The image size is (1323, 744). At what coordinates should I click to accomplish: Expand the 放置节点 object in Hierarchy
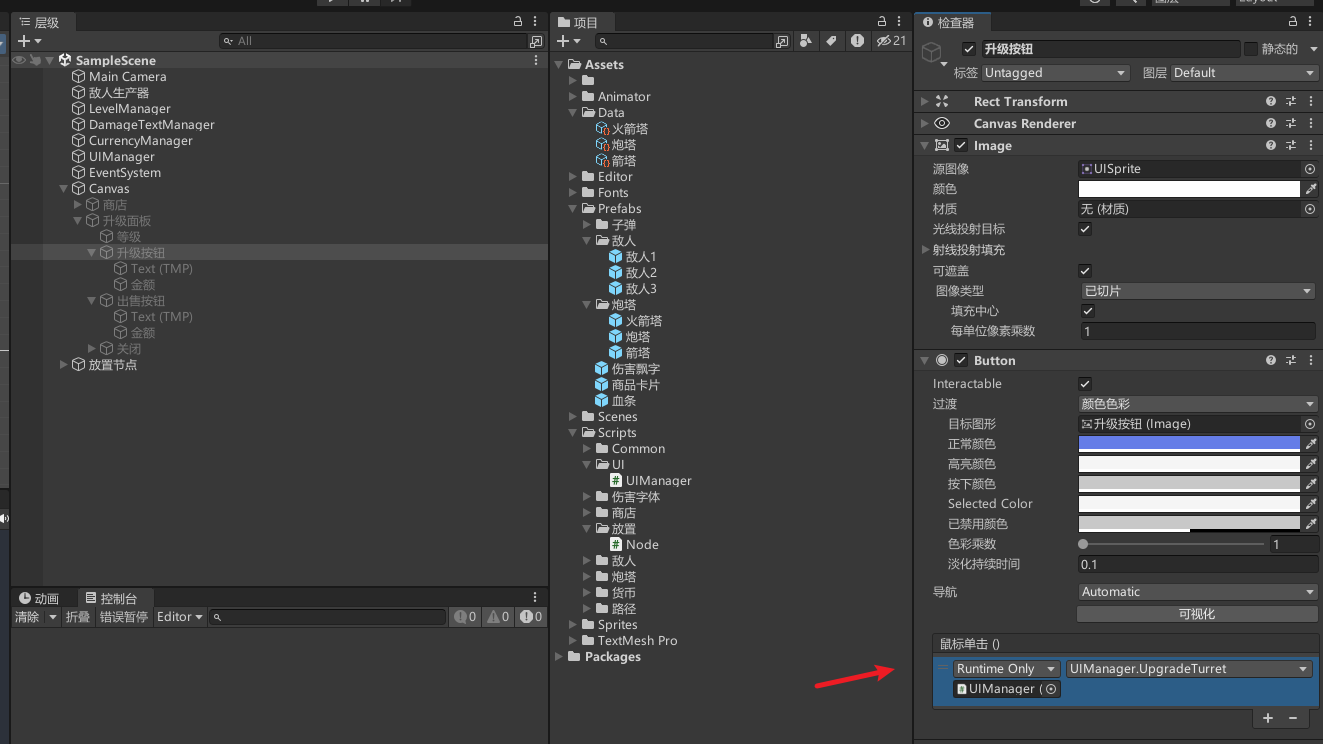(64, 364)
